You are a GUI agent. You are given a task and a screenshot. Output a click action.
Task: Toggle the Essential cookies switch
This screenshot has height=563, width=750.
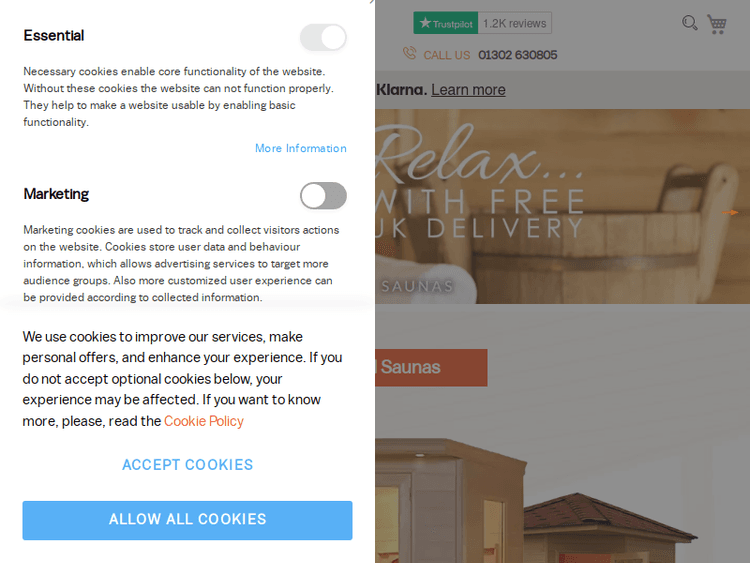click(323, 37)
